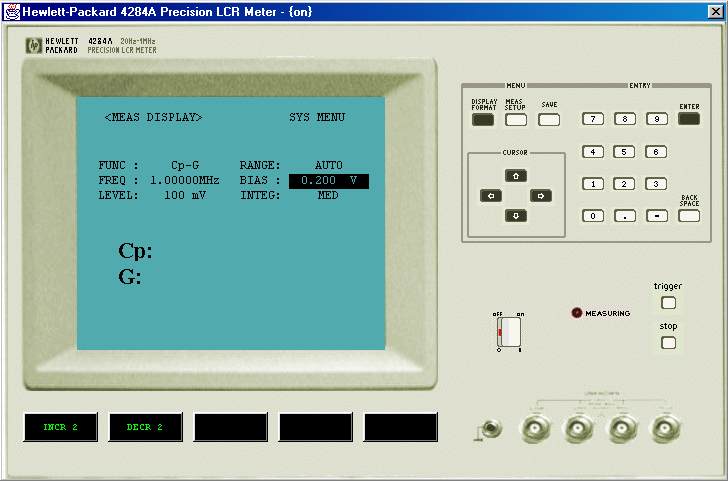The width and height of the screenshot is (728, 481).
Task: Click the MEAS SETUP menu key
Action: point(516,120)
